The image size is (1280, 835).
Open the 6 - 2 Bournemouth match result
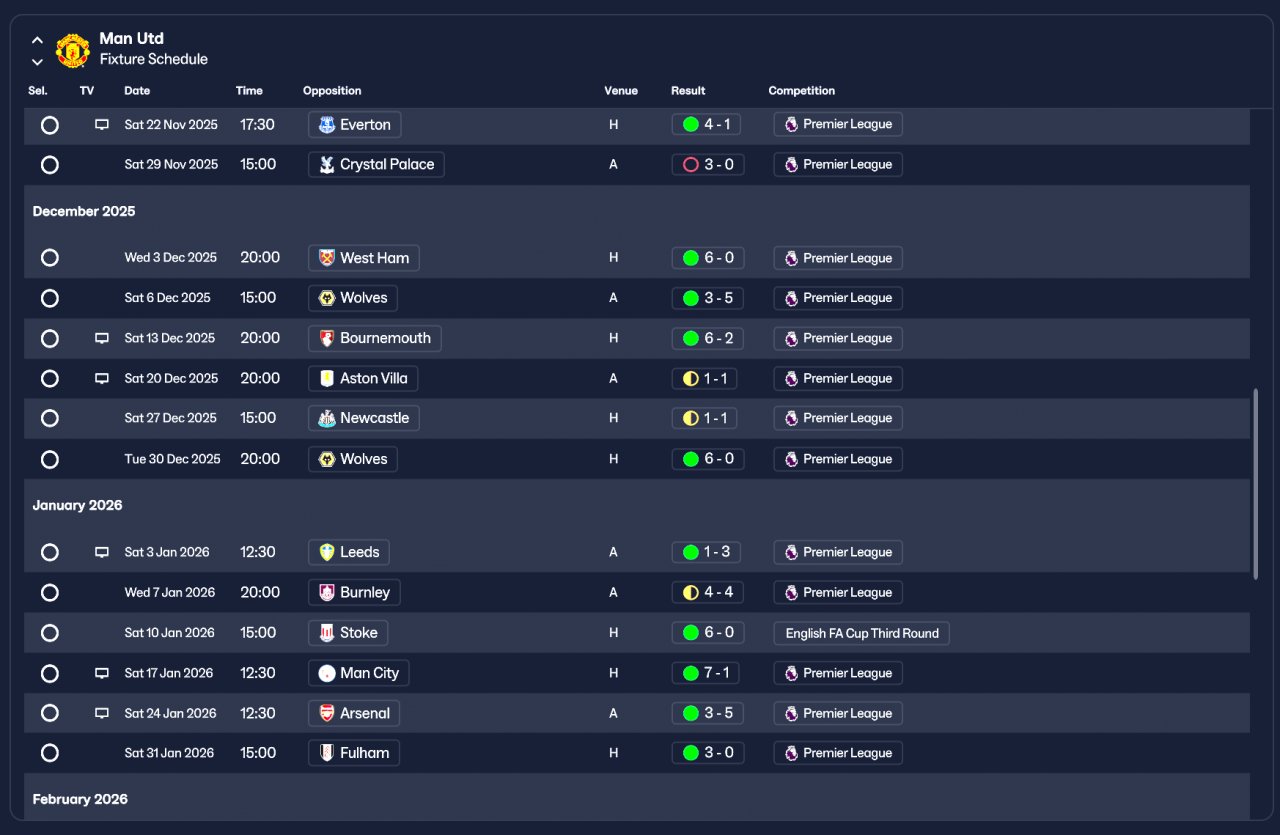coord(708,339)
